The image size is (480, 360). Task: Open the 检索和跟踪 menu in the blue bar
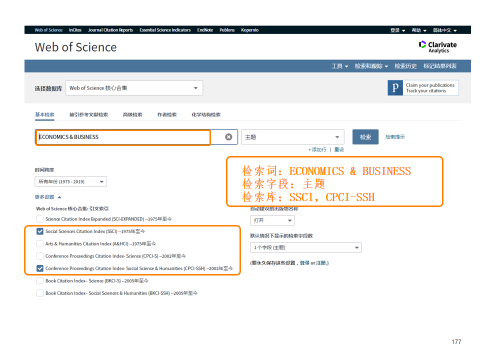pos(371,66)
